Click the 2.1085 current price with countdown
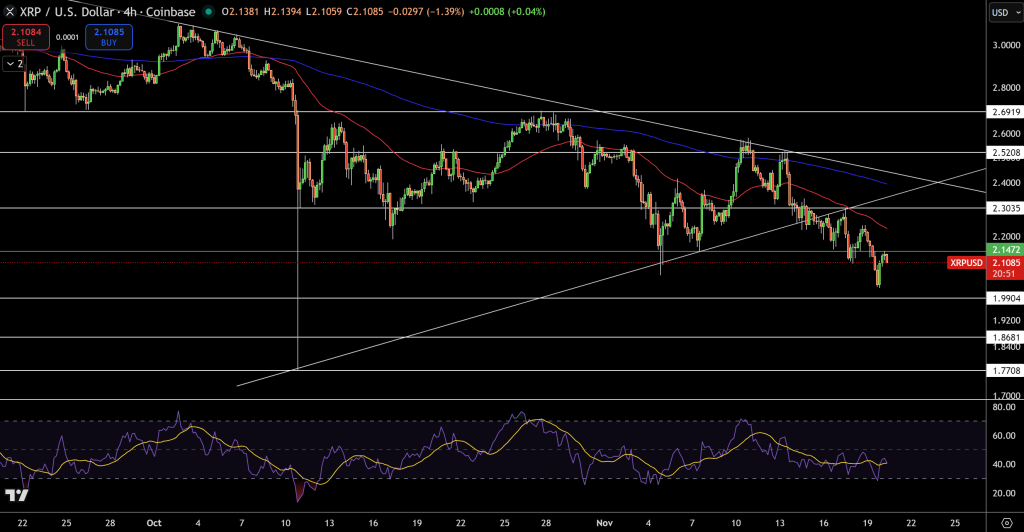Image resolution: width=1024 pixels, height=532 pixels. [1004, 268]
